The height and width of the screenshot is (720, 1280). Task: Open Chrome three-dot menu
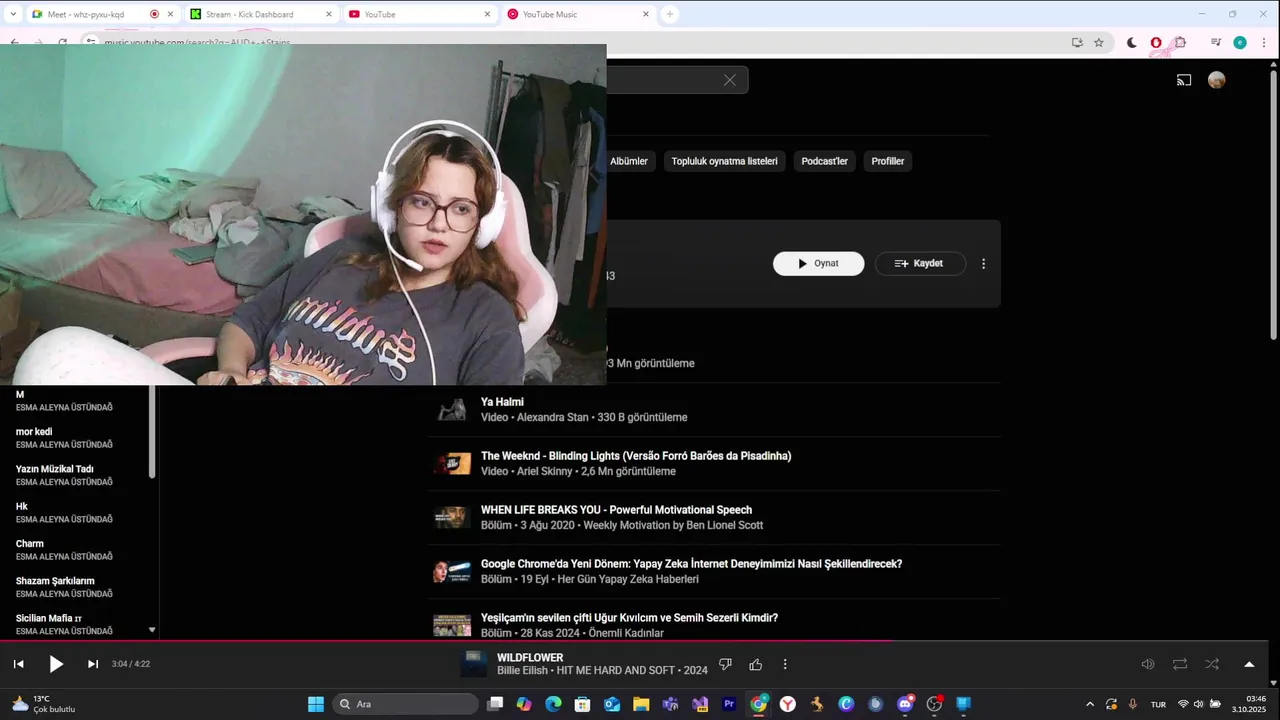coord(1265,43)
